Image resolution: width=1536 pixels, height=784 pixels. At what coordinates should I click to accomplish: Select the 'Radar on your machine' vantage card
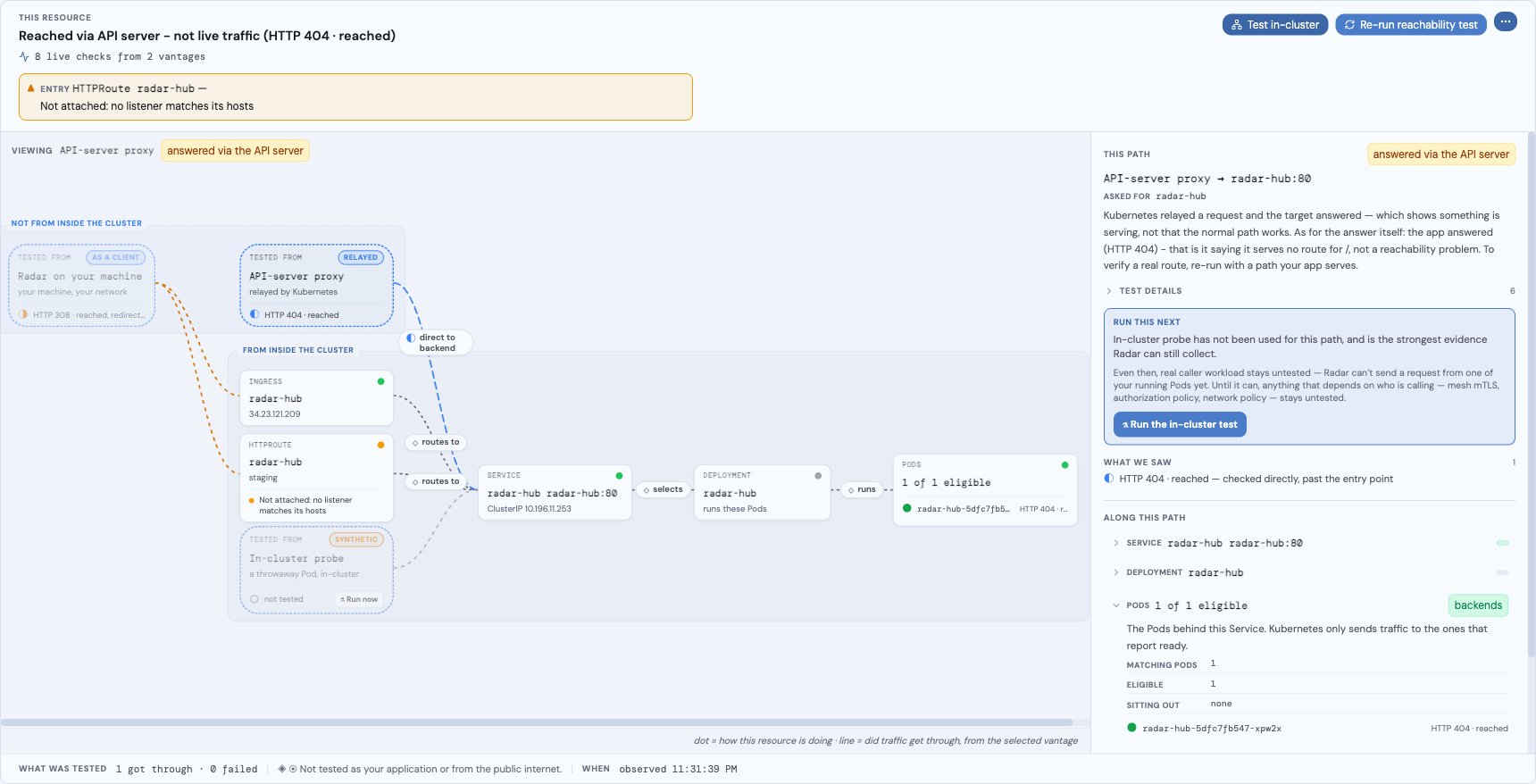coord(82,286)
